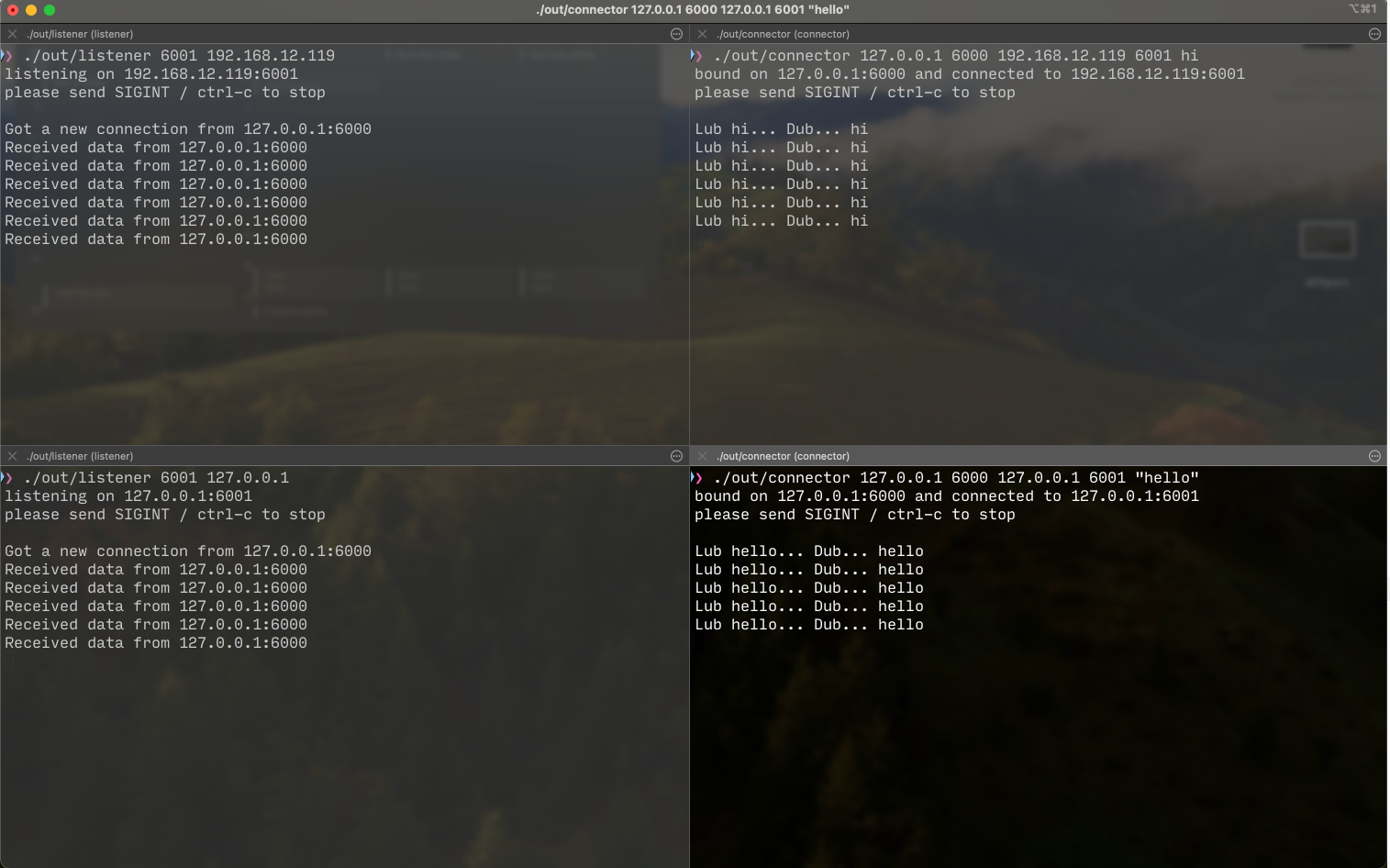Click "Got a new connection" line in the 192.168.12.119 listener pane
1390x868 pixels.
(188, 129)
